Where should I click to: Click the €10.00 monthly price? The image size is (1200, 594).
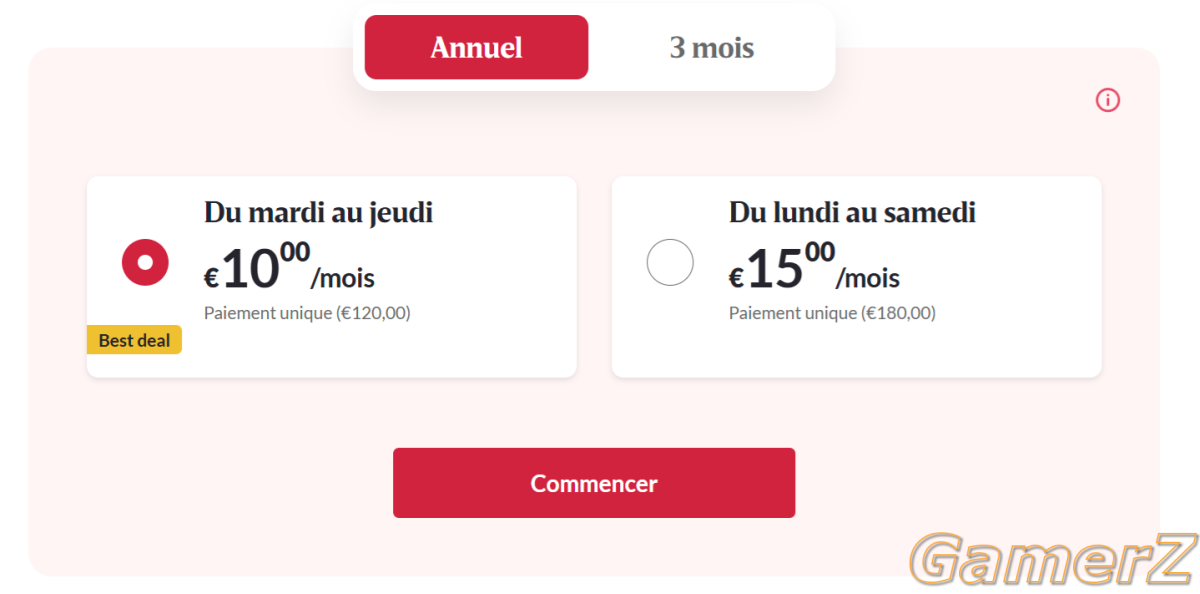pos(289,267)
